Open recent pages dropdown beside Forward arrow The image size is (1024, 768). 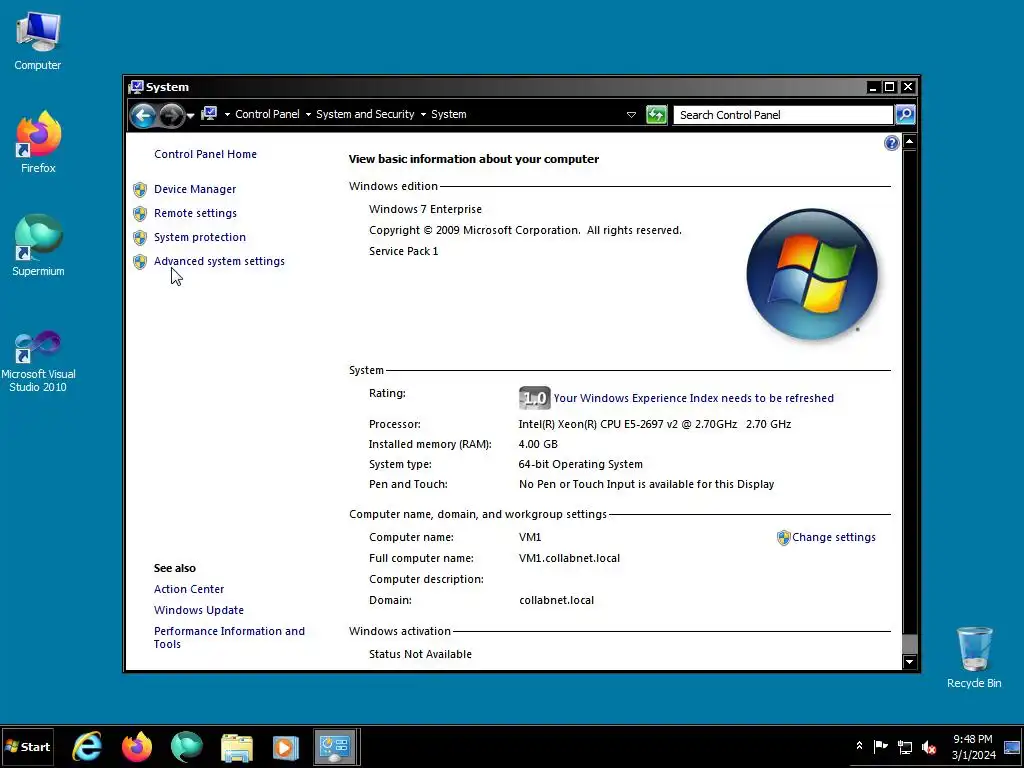point(191,116)
